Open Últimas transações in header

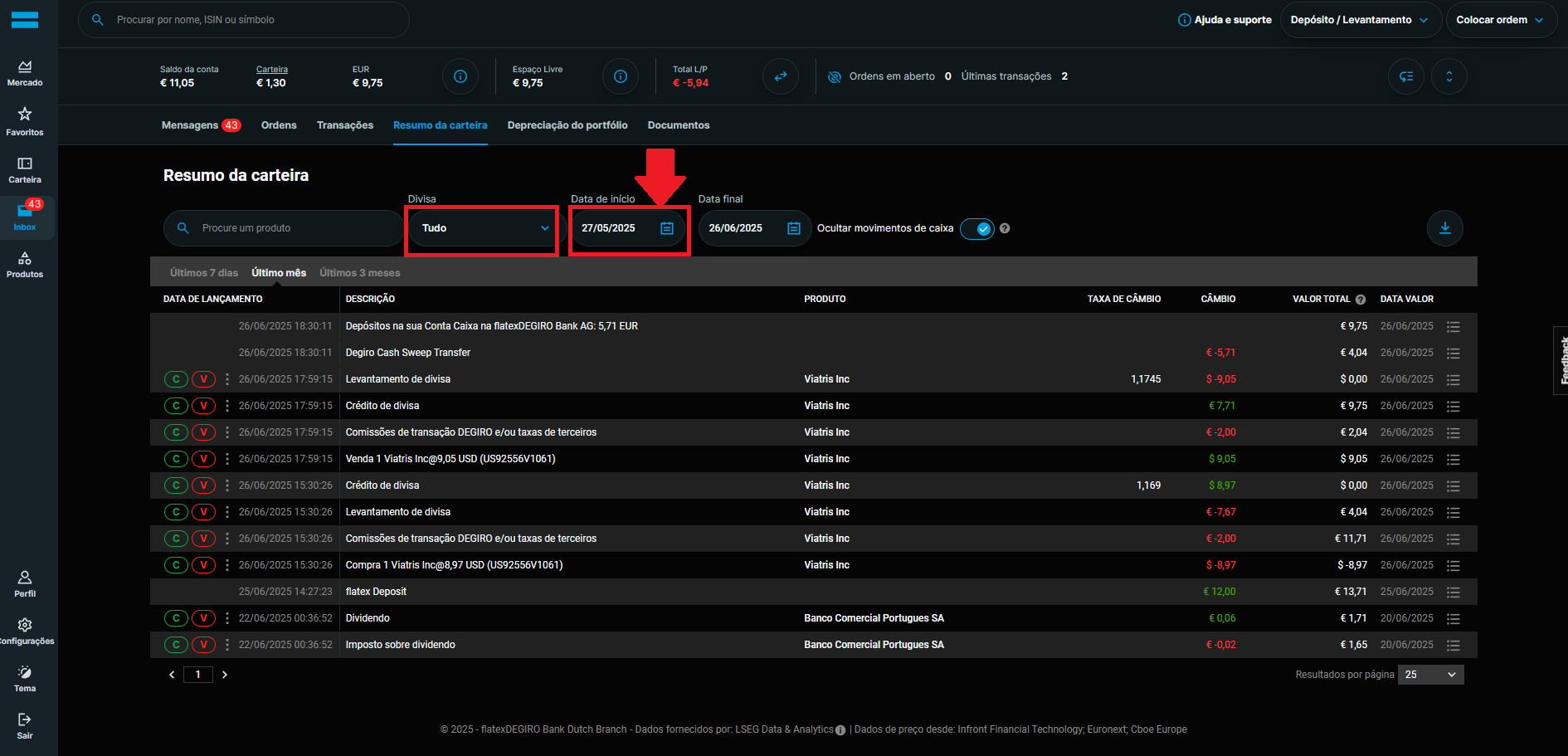1015,76
